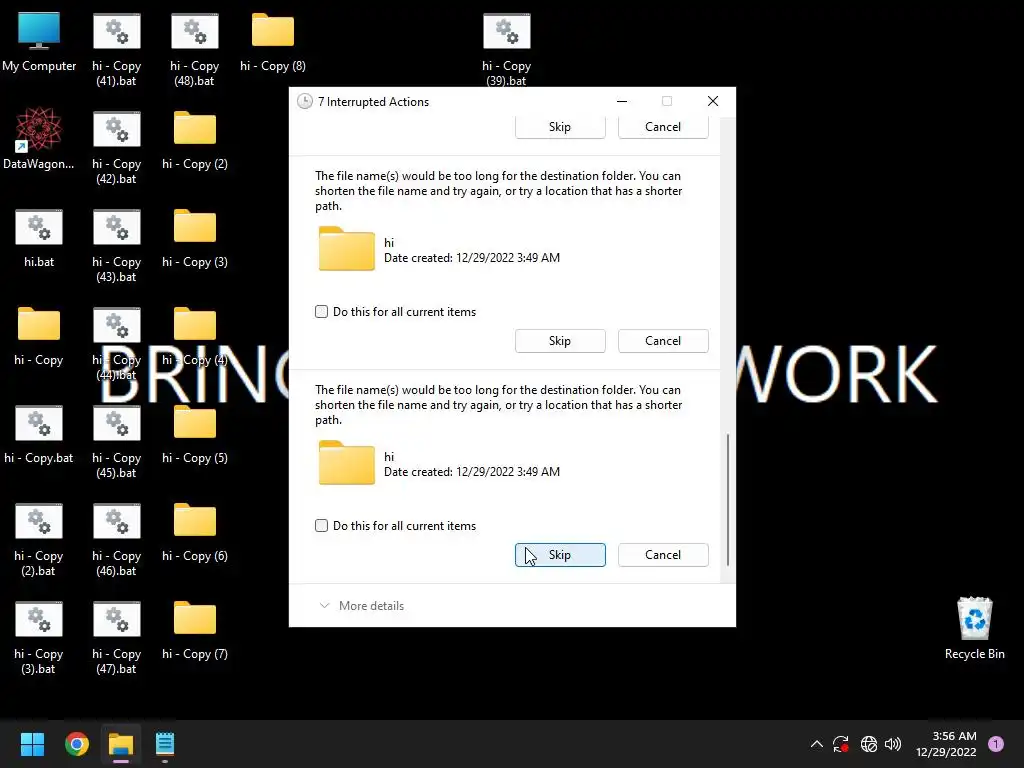Select upper 'hi' folder thumbnail in dialog
This screenshot has width=1024, height=768.
pos(346,249)
